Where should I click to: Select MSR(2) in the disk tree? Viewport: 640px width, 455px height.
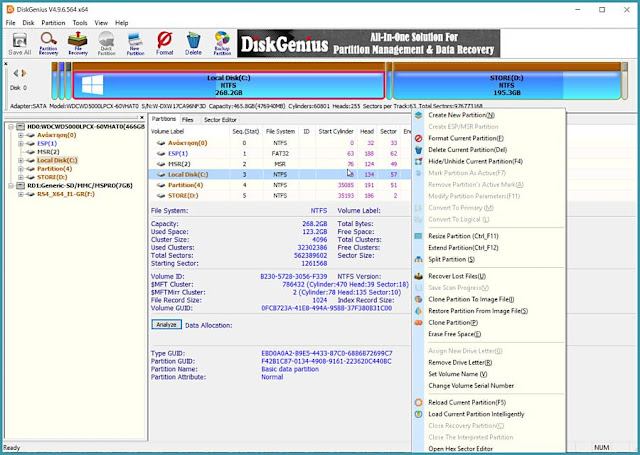pyautogui.click(x=48, y=152)
